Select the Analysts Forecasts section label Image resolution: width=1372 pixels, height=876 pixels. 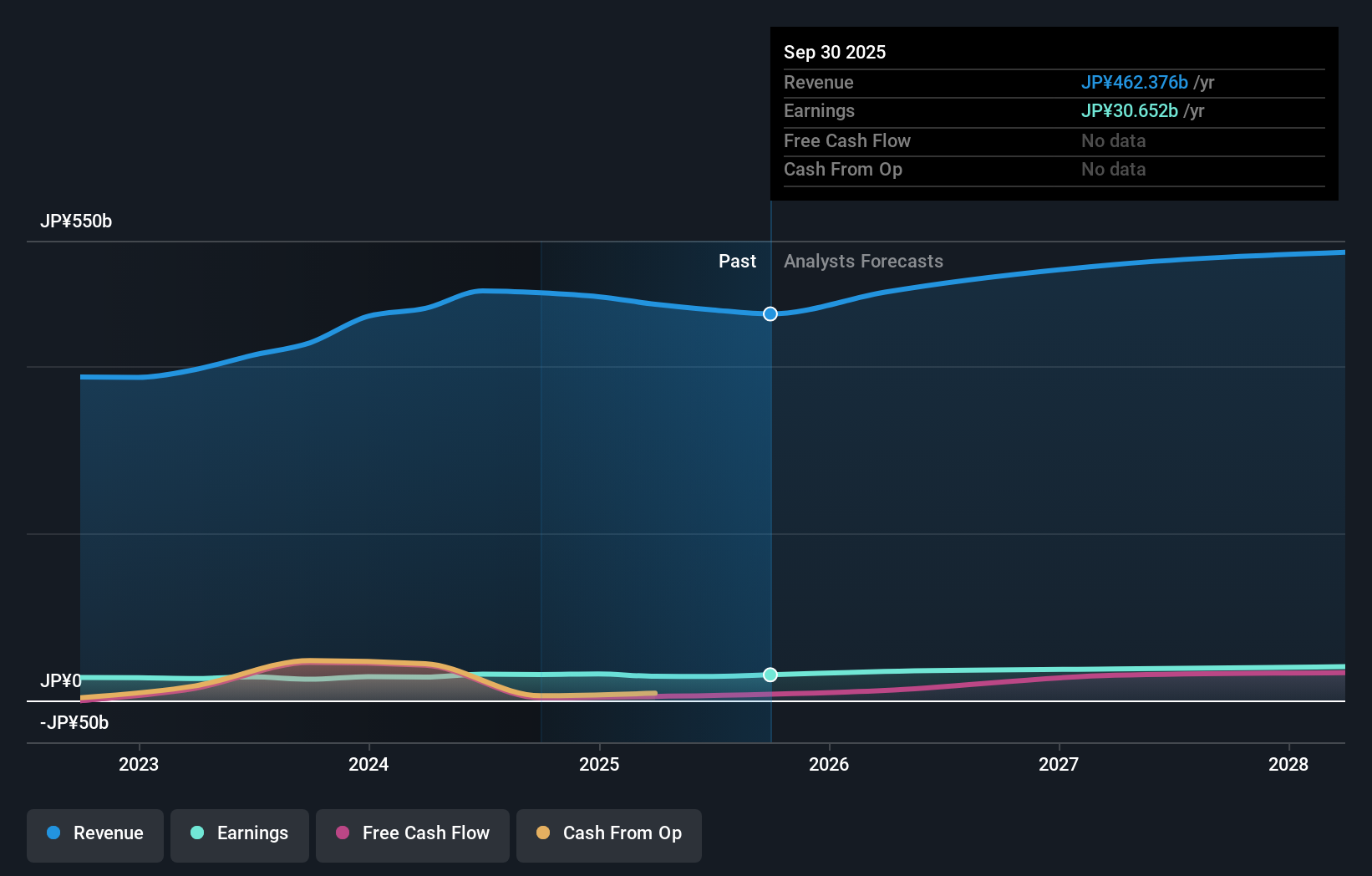(863, 261)
